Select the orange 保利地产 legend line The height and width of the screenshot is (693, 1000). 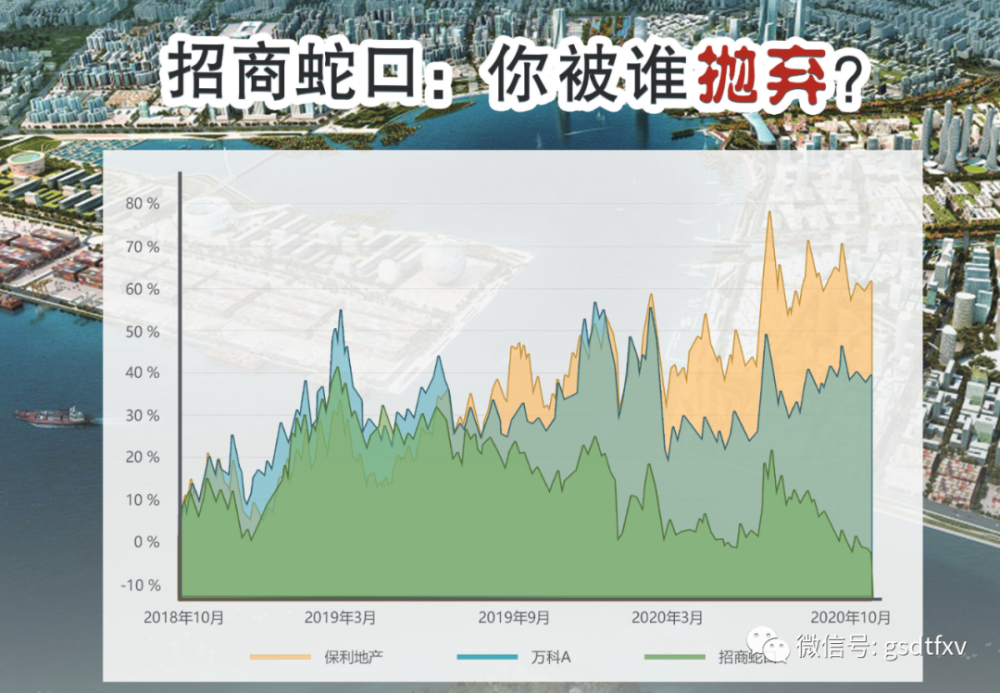tap(281, 657)
